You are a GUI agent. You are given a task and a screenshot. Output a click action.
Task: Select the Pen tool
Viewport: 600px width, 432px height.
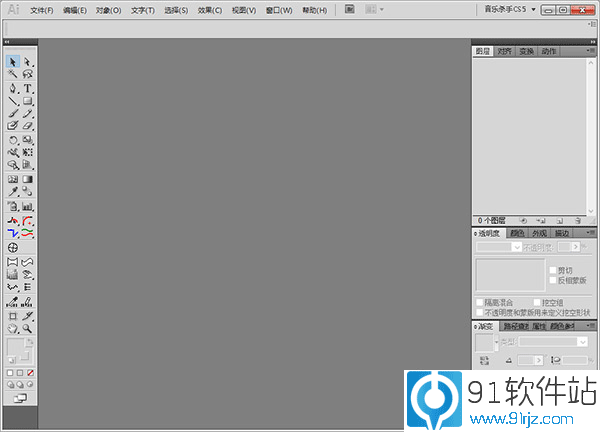coord(13,88)
